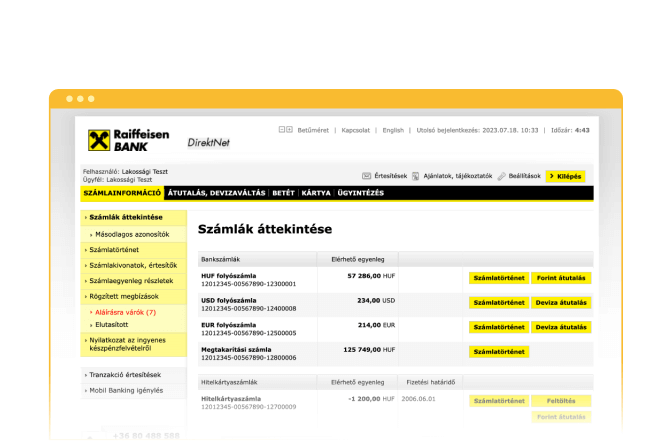672x441 pixels.
Task: Decrease font size with minus icon
Action: tap(282, 130)
